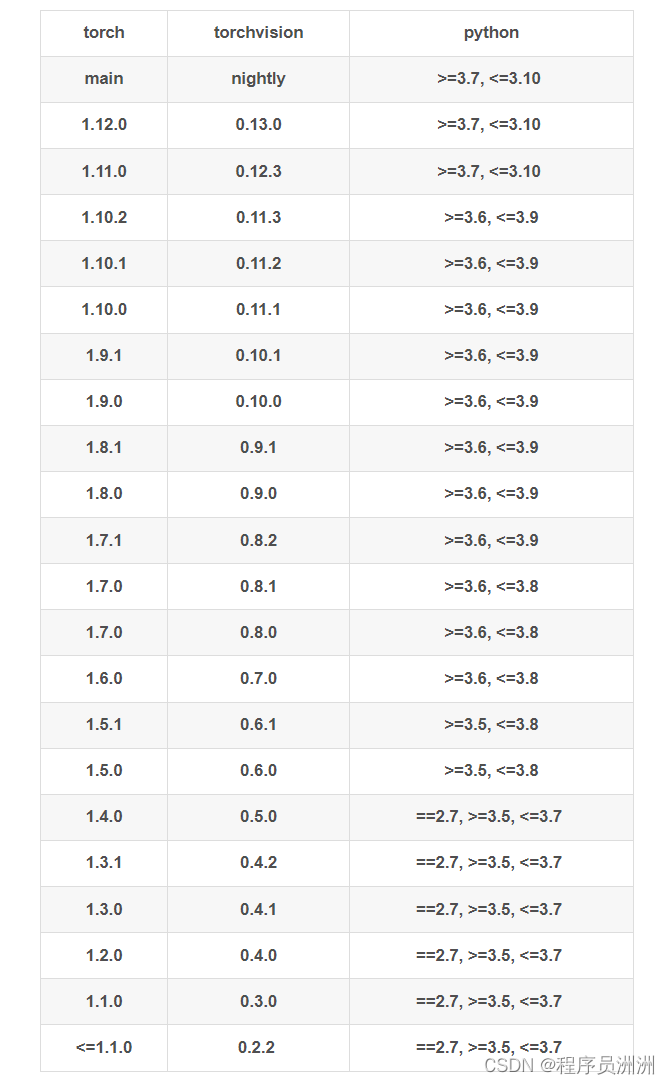The image size is (670, 1084).
Task: Select torch 1.9.1 cell
Action: pyautogui.click(x=104, y=355)
